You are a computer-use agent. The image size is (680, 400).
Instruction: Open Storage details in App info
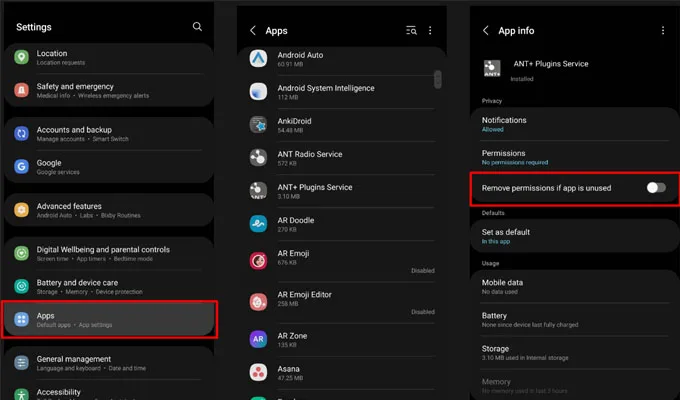[575, 353]
